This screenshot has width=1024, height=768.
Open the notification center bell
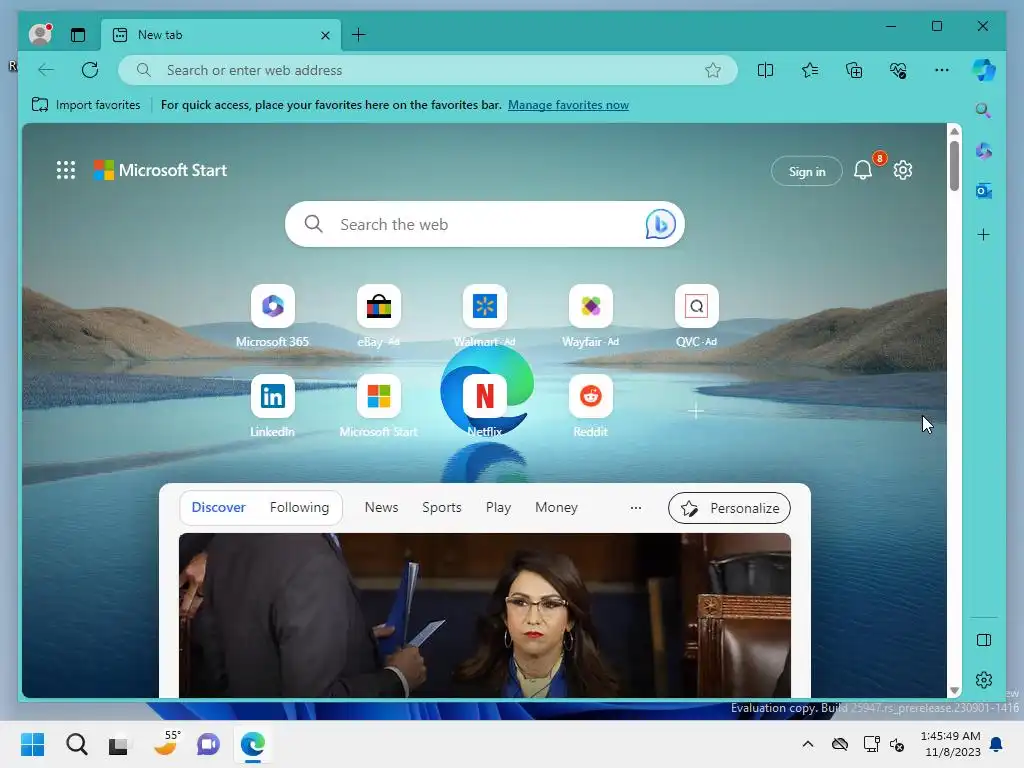tap(997, 744)
